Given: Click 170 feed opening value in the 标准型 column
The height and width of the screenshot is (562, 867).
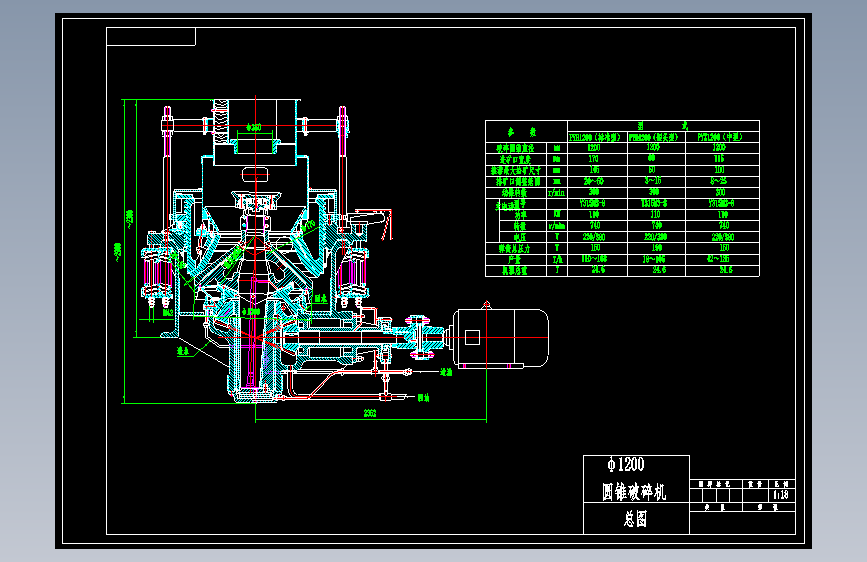Looking at the screenshot, I should (x=594, y=159).
